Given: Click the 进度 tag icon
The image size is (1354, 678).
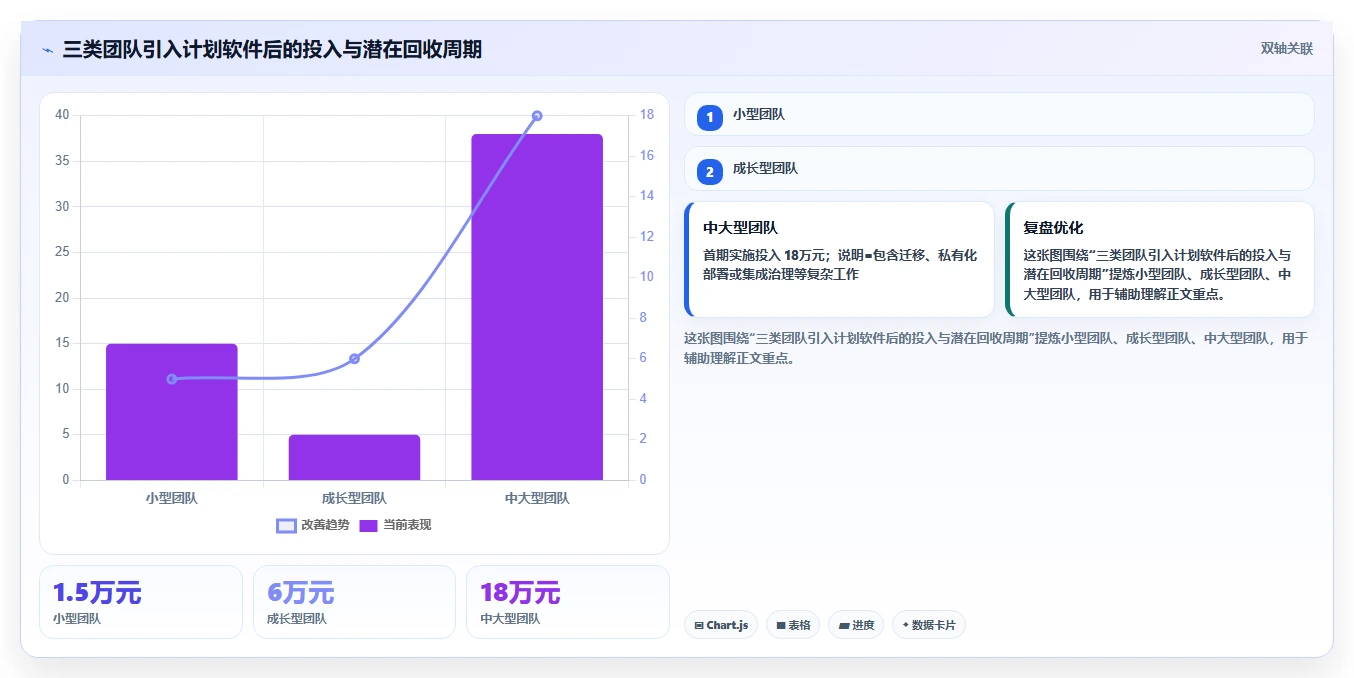Looking at the screenshot, I should (x=844, y=626).
